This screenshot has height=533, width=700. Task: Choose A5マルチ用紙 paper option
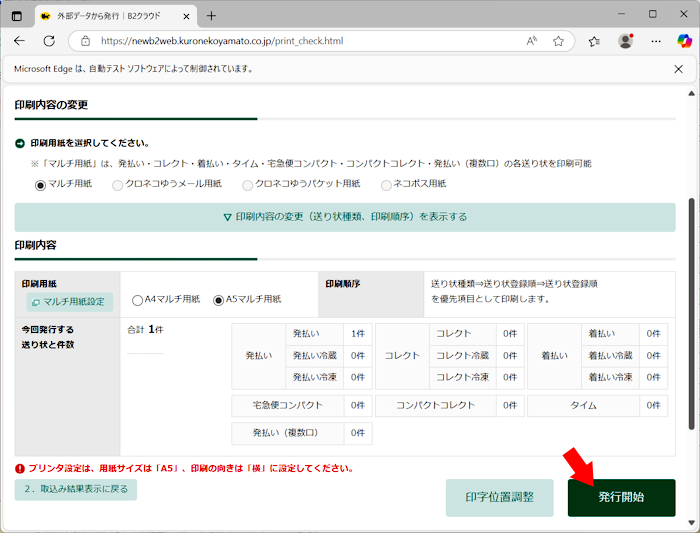pyautogui.click(x=218, y=300)
